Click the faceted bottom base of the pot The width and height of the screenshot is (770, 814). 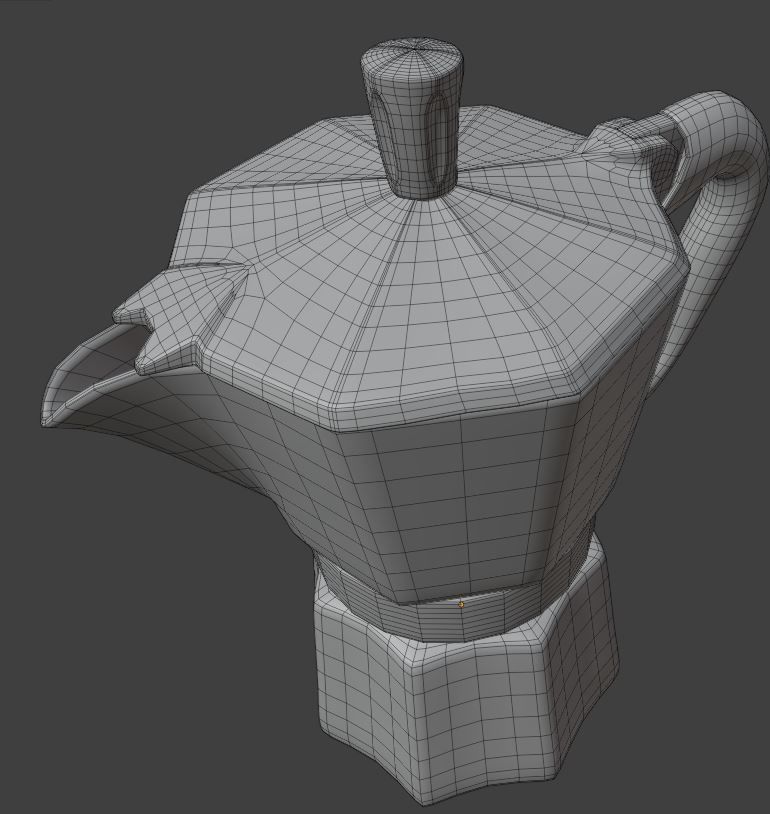466,690
